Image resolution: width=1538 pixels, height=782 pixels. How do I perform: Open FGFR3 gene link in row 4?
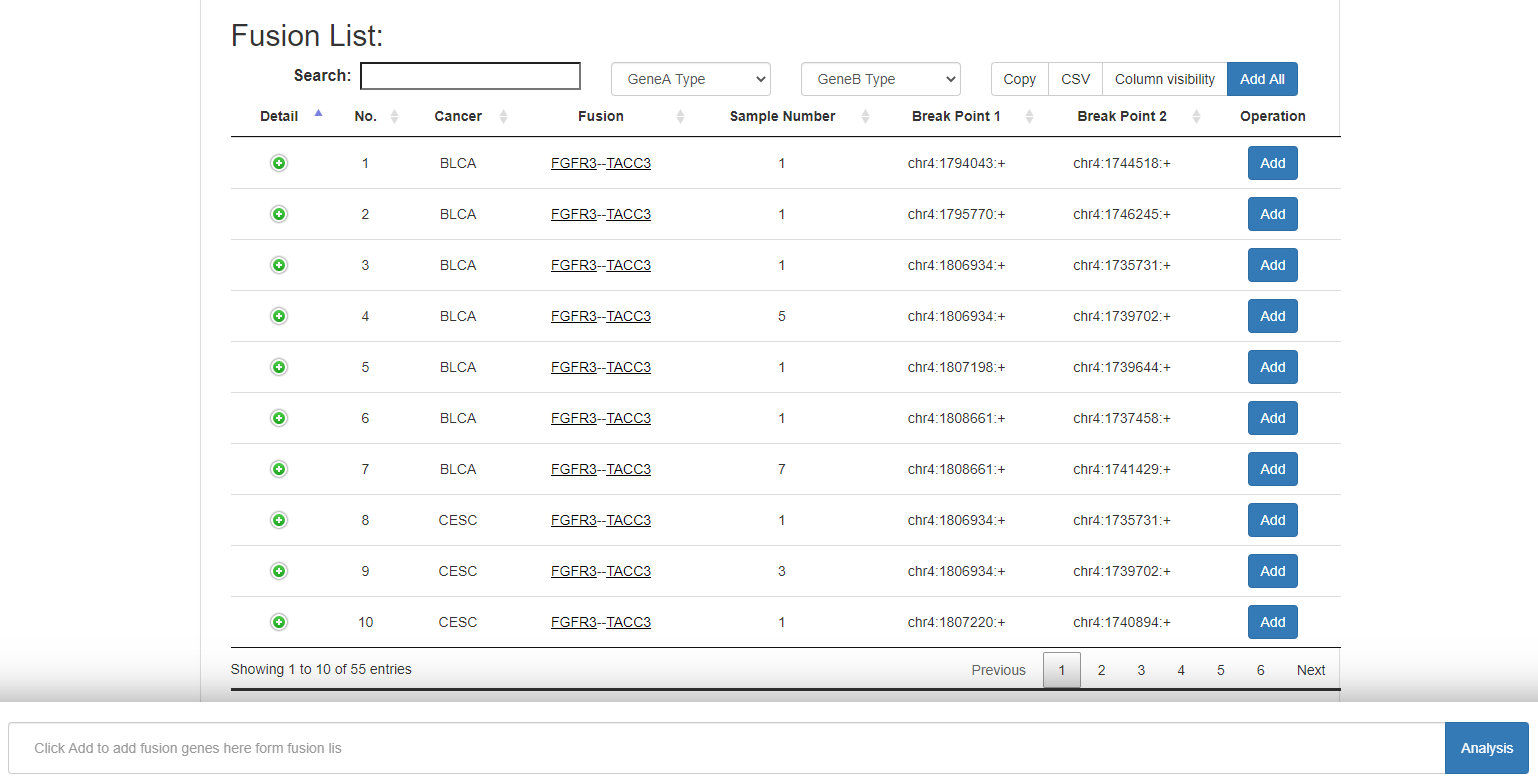pyautogui.click(x=573, y=316)
